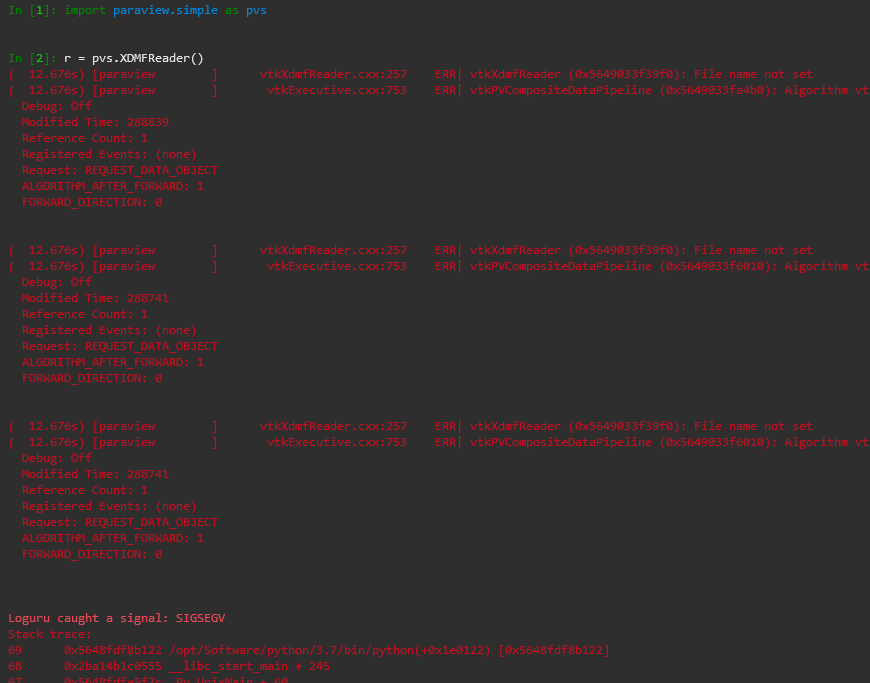Click the FORWARD_DIRECTION: 0 line

[x=95, y=201]
